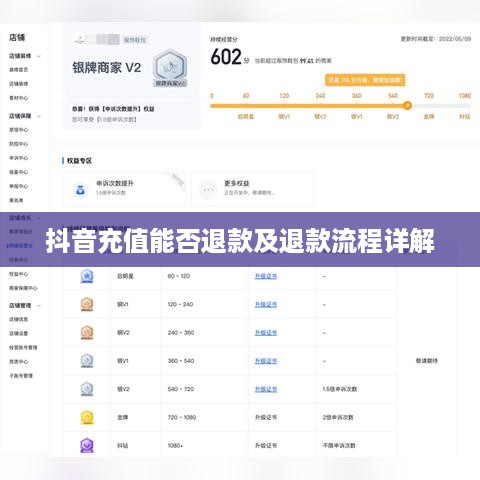Click the bronze badge in the 240 - 360 row
480x480 pixels.
(87, 333)
